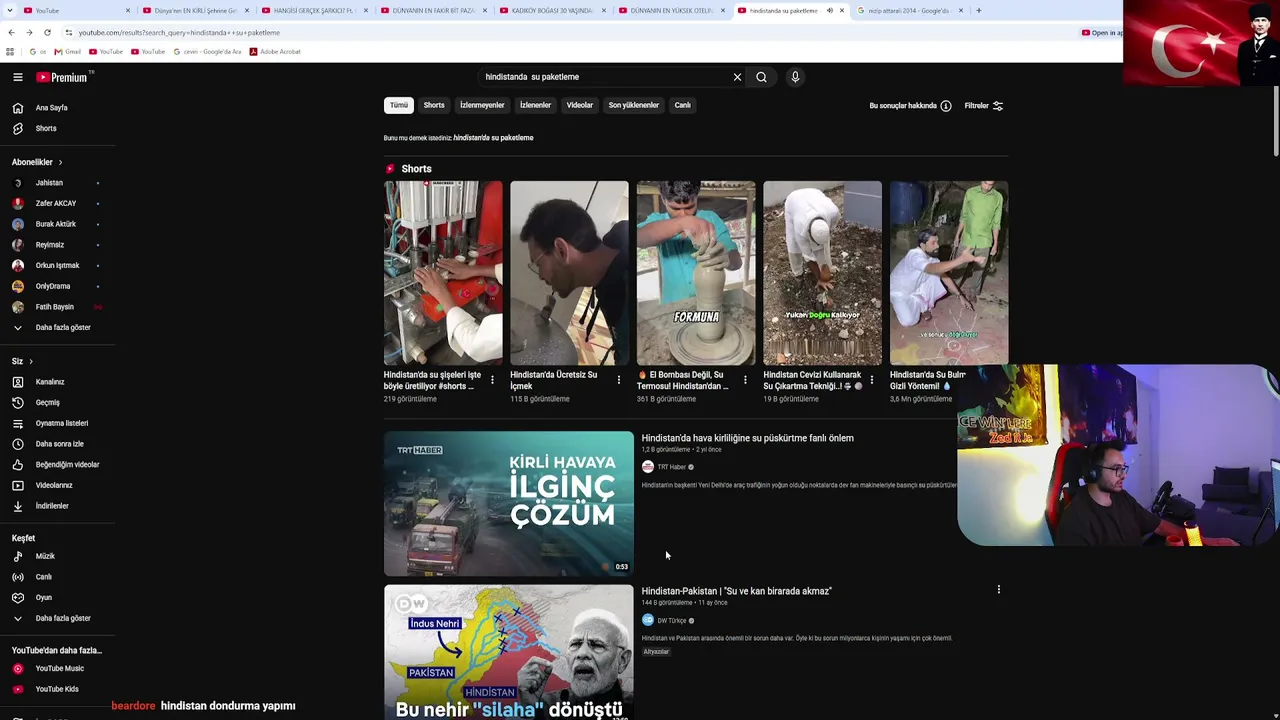Viewport: 1280px width, 720px height.
Task: Switch to the KADIKÖY BOĞASI browser tab
Action: tap(552, 11)
